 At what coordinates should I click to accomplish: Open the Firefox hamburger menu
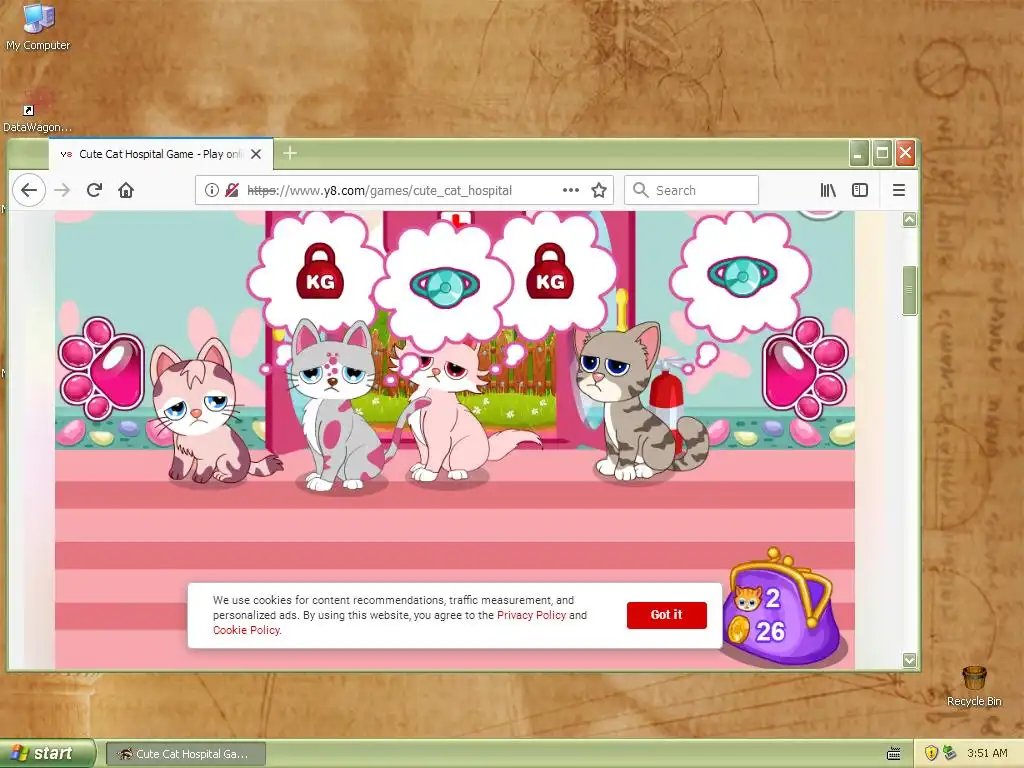pos(899,190)
